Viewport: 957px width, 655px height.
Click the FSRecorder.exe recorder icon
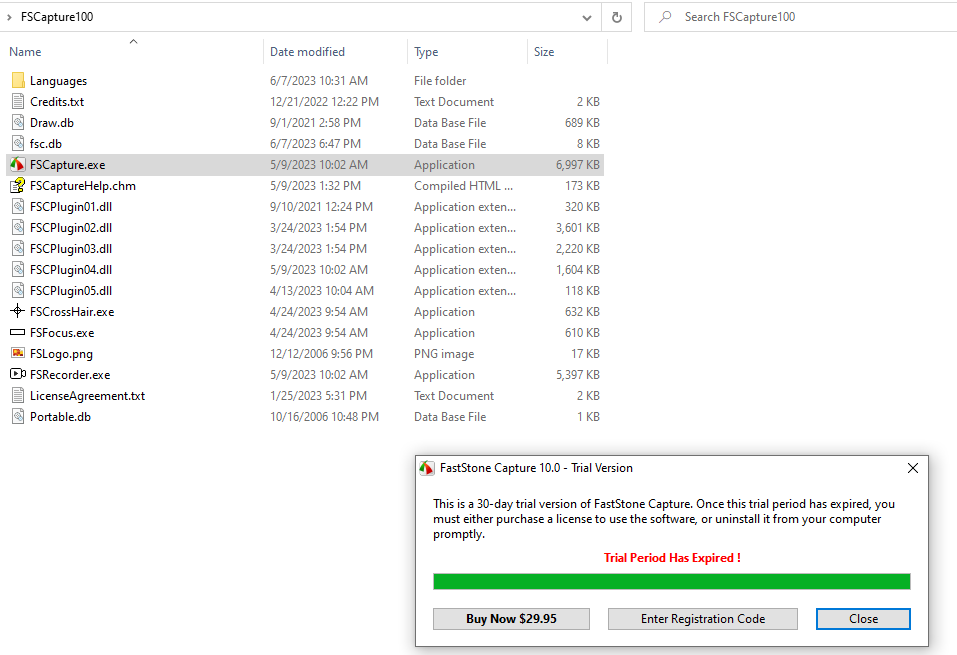point(18,374)
